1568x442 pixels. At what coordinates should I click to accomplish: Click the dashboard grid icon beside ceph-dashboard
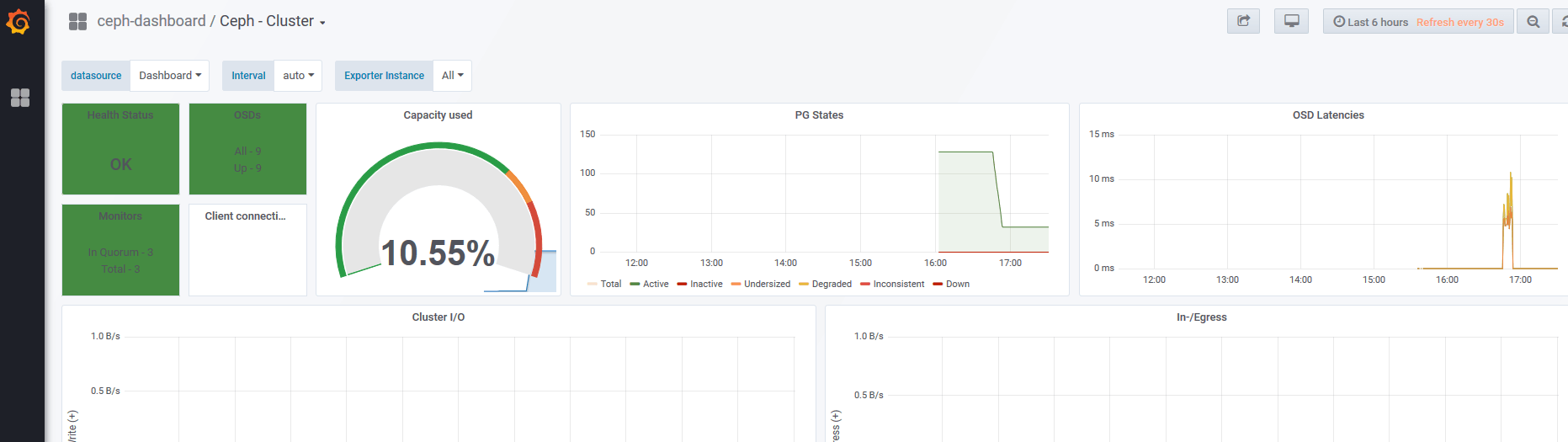click(x=77, y=21)
